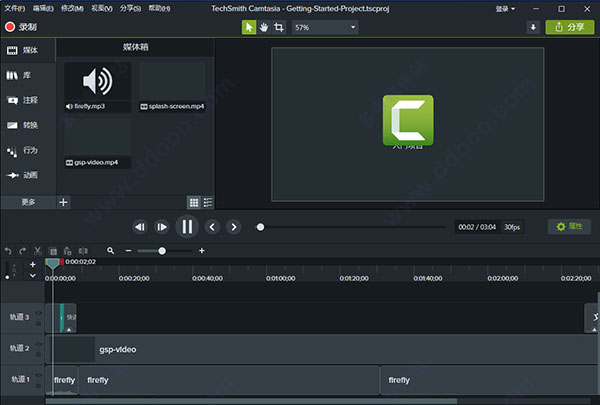Click the Split clip icon
The height and width of the screenshot is (405, 600).
tap(83, 251)
